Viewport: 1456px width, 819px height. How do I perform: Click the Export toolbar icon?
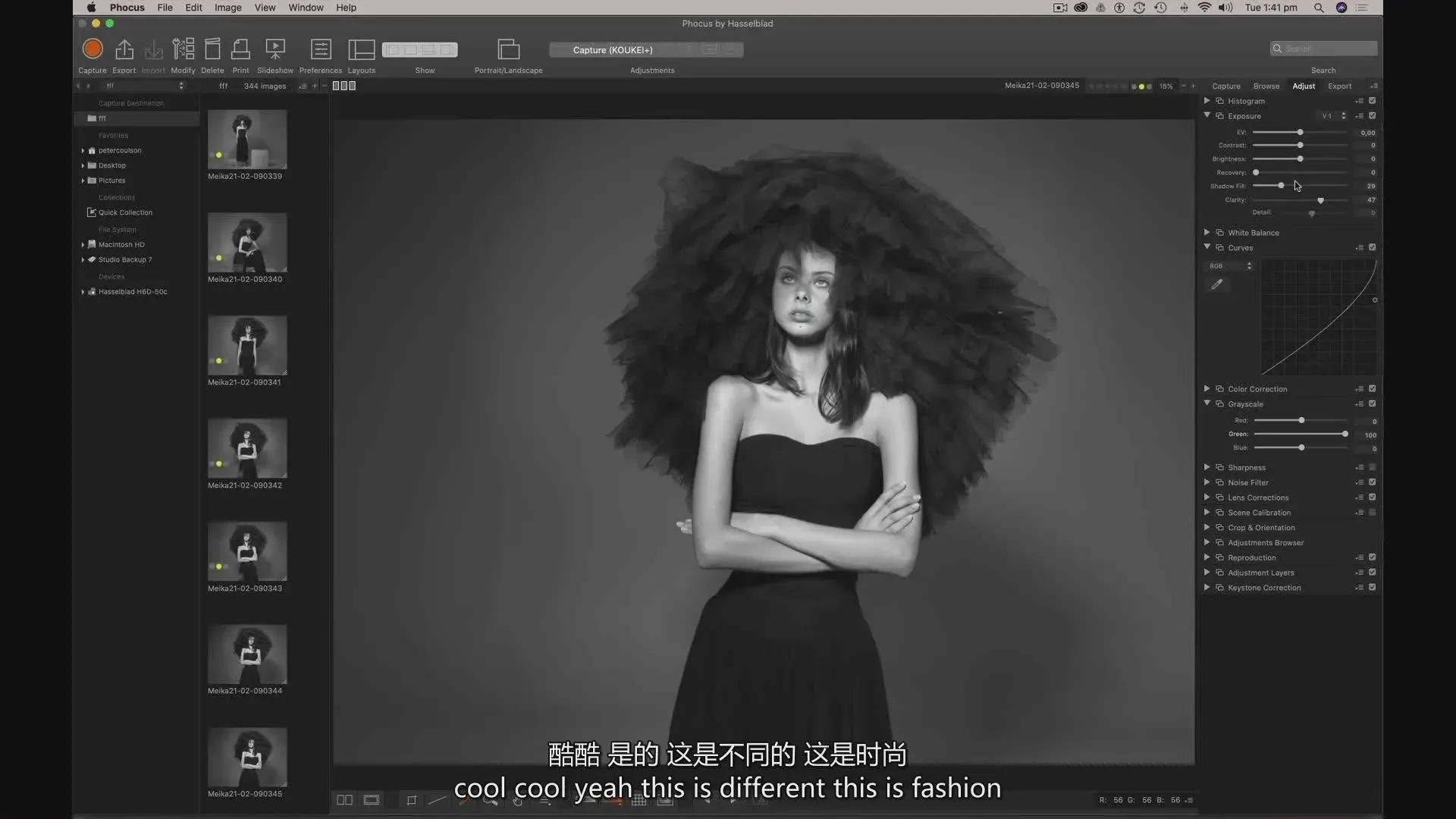point(124,49)
